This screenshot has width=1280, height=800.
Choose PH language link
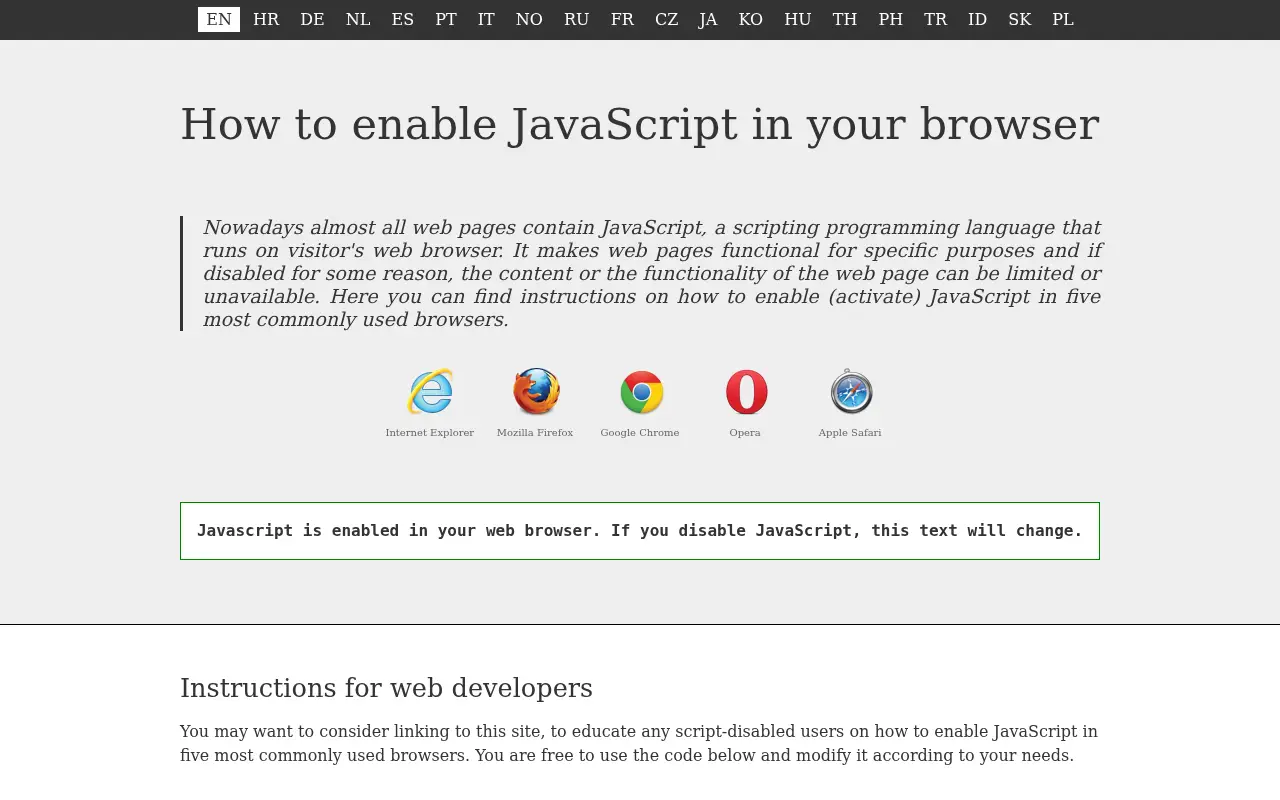(891, 19)
